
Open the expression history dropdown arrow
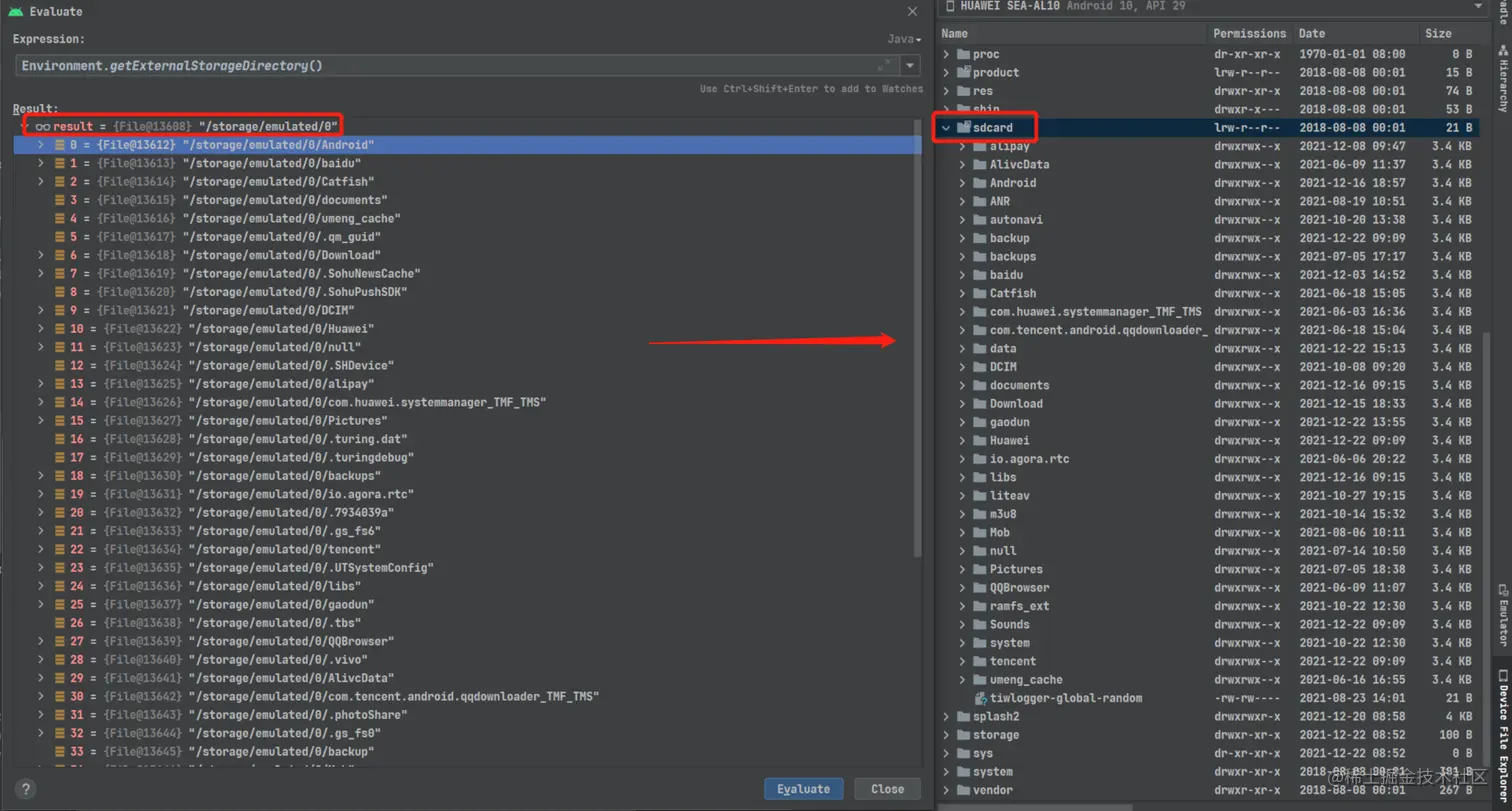(910, 66)
